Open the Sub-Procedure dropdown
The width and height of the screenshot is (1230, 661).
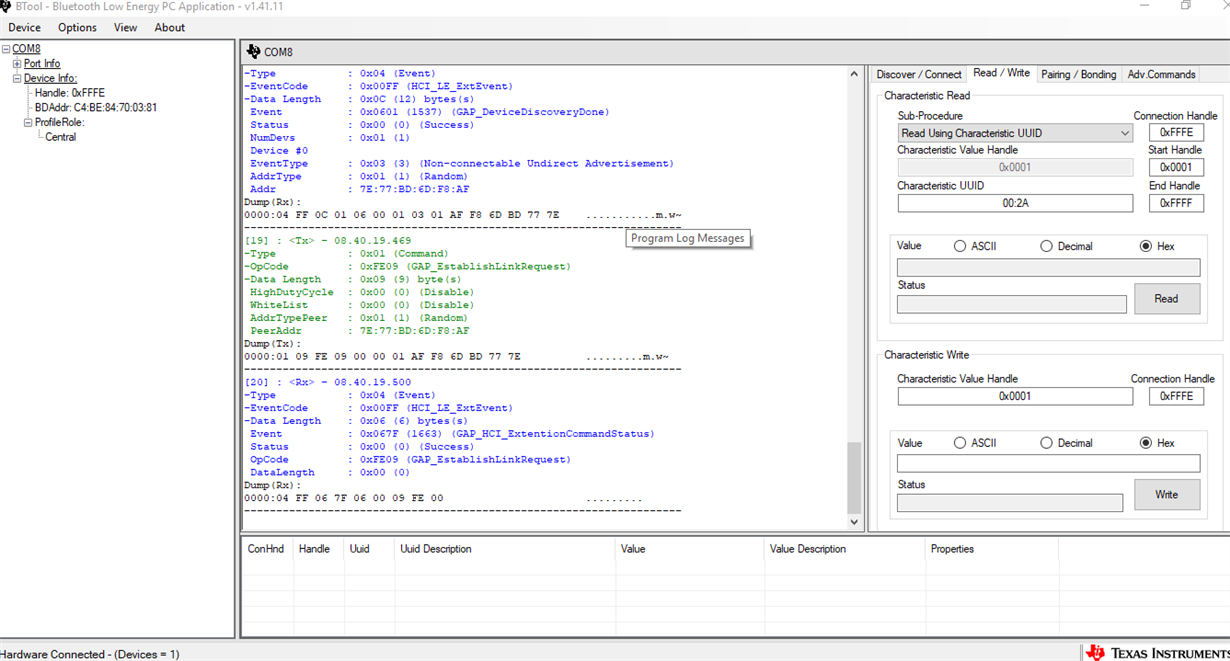(1014, 133)
